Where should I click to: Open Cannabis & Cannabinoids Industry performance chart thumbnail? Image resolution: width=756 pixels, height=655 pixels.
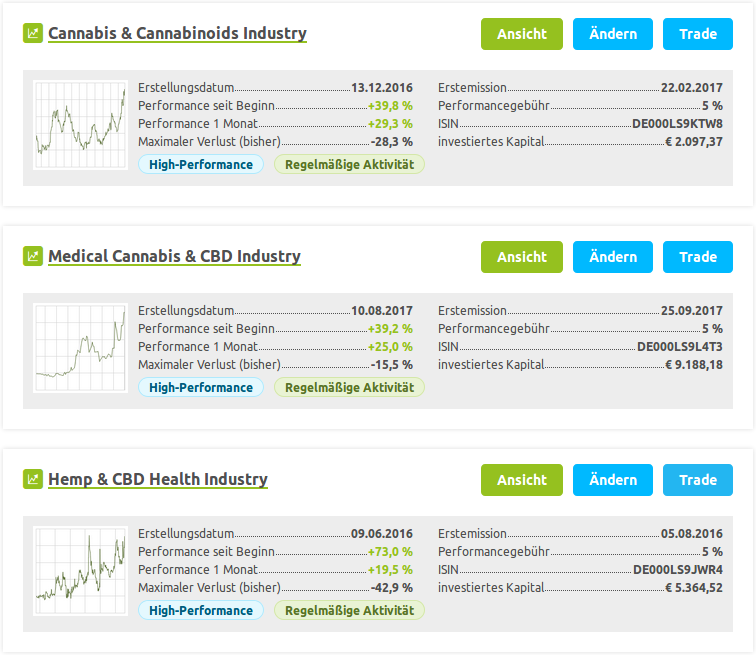coord(80,127)
